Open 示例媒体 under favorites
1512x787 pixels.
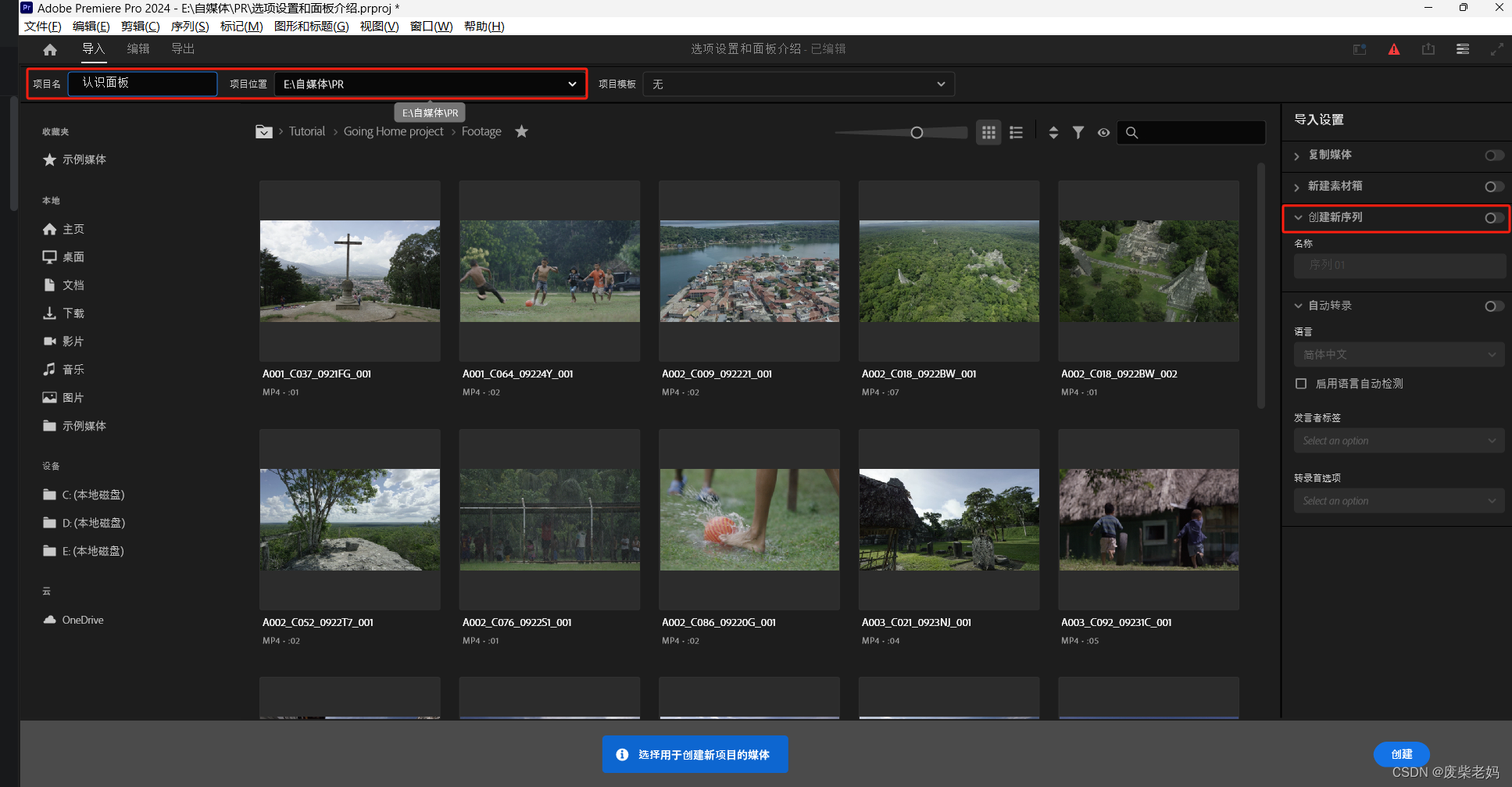pos(75,159)
